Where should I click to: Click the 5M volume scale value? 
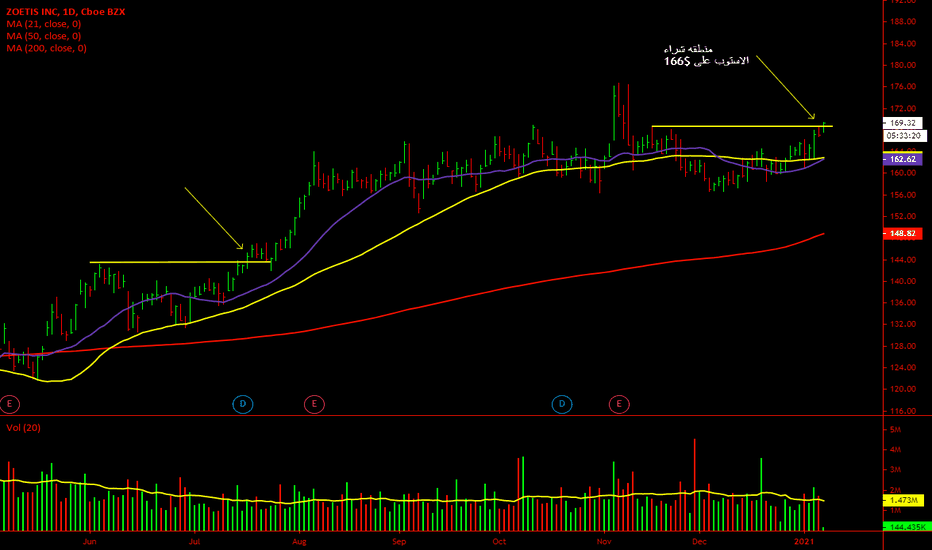point(895,429)
